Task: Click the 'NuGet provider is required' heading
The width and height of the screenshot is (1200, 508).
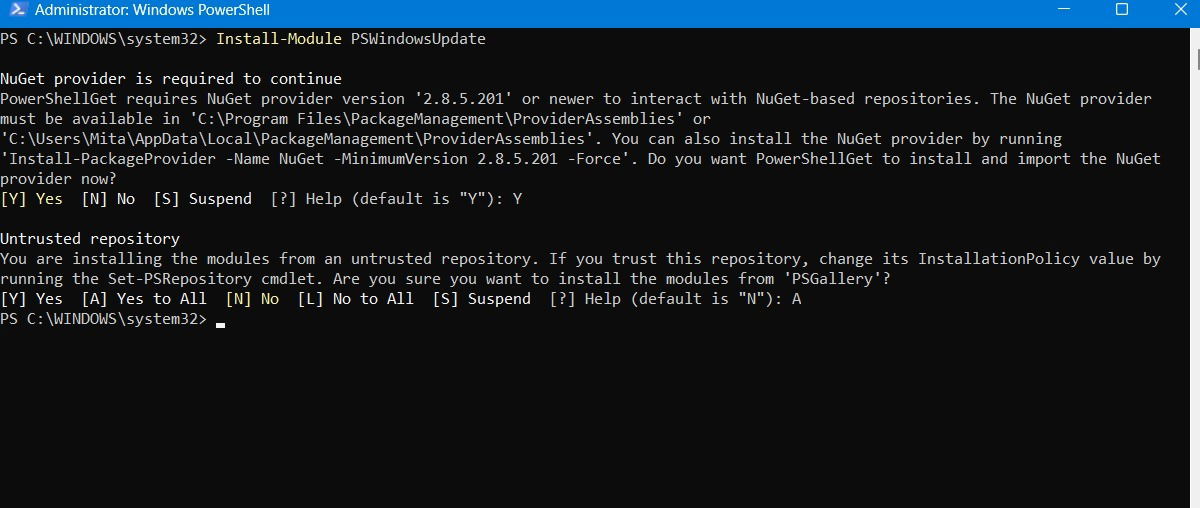Action: [171, 79]
